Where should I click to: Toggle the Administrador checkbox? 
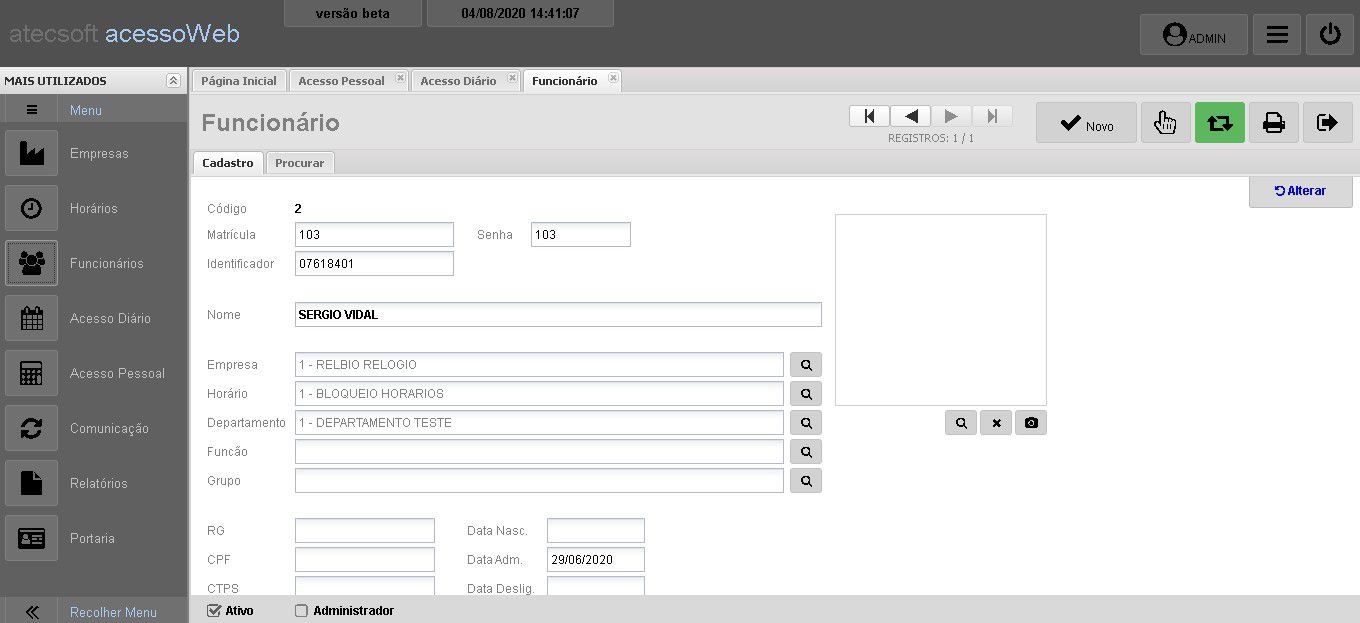pos(301,611)
